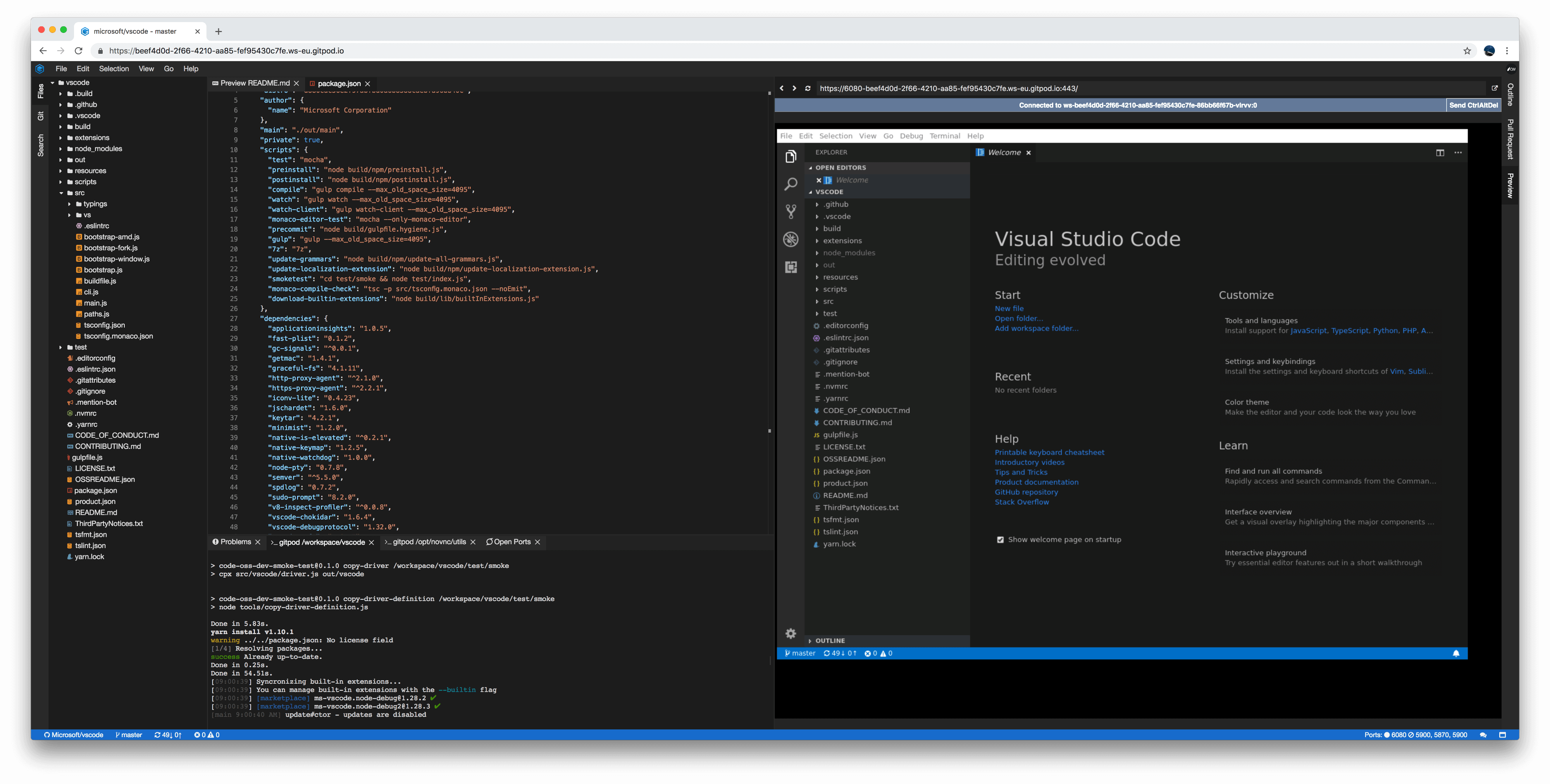Click the Extensions icon in activity bar

pyautogui.click(x=791, y=267)
